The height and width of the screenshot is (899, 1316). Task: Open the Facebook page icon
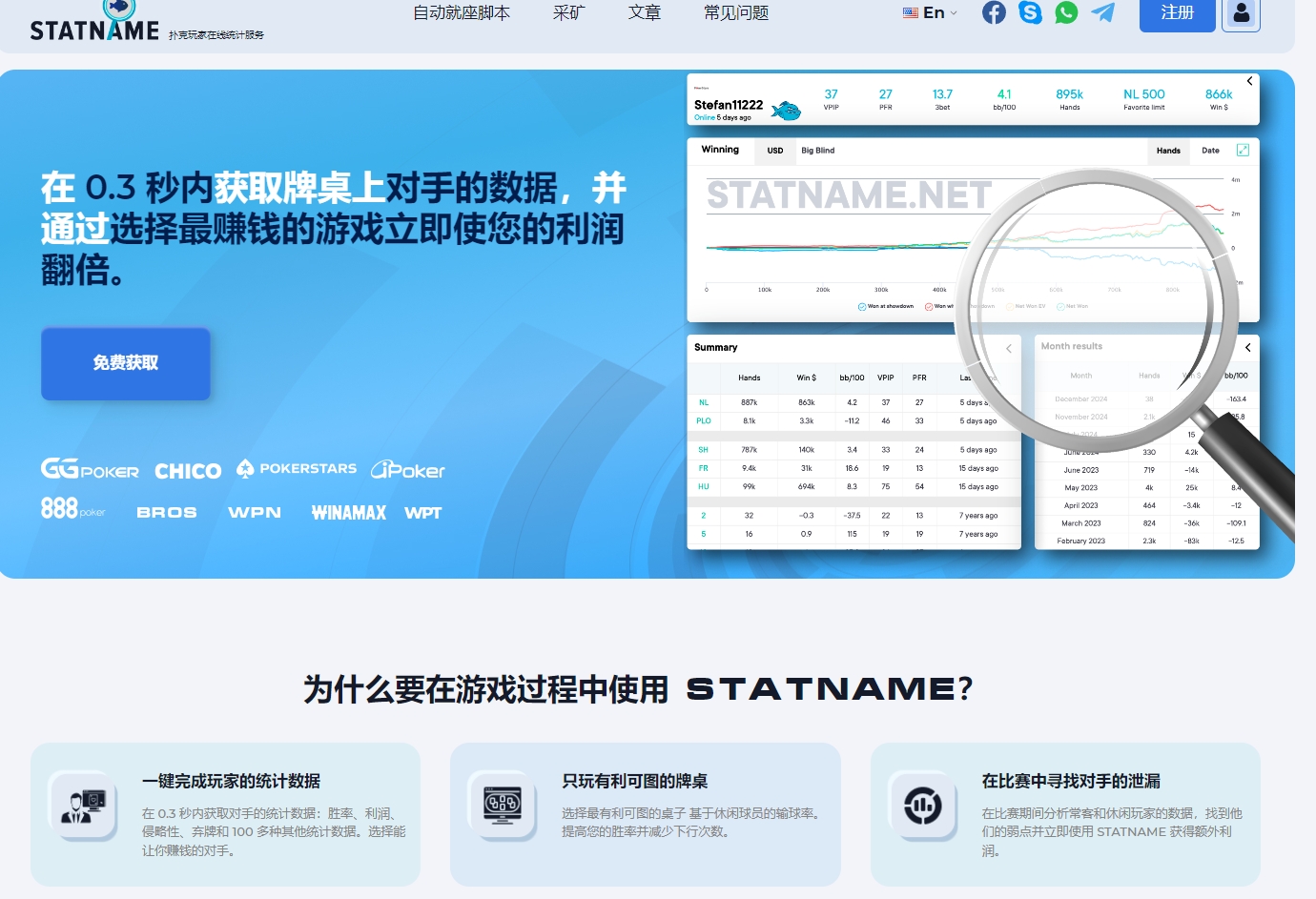point(994,12)
